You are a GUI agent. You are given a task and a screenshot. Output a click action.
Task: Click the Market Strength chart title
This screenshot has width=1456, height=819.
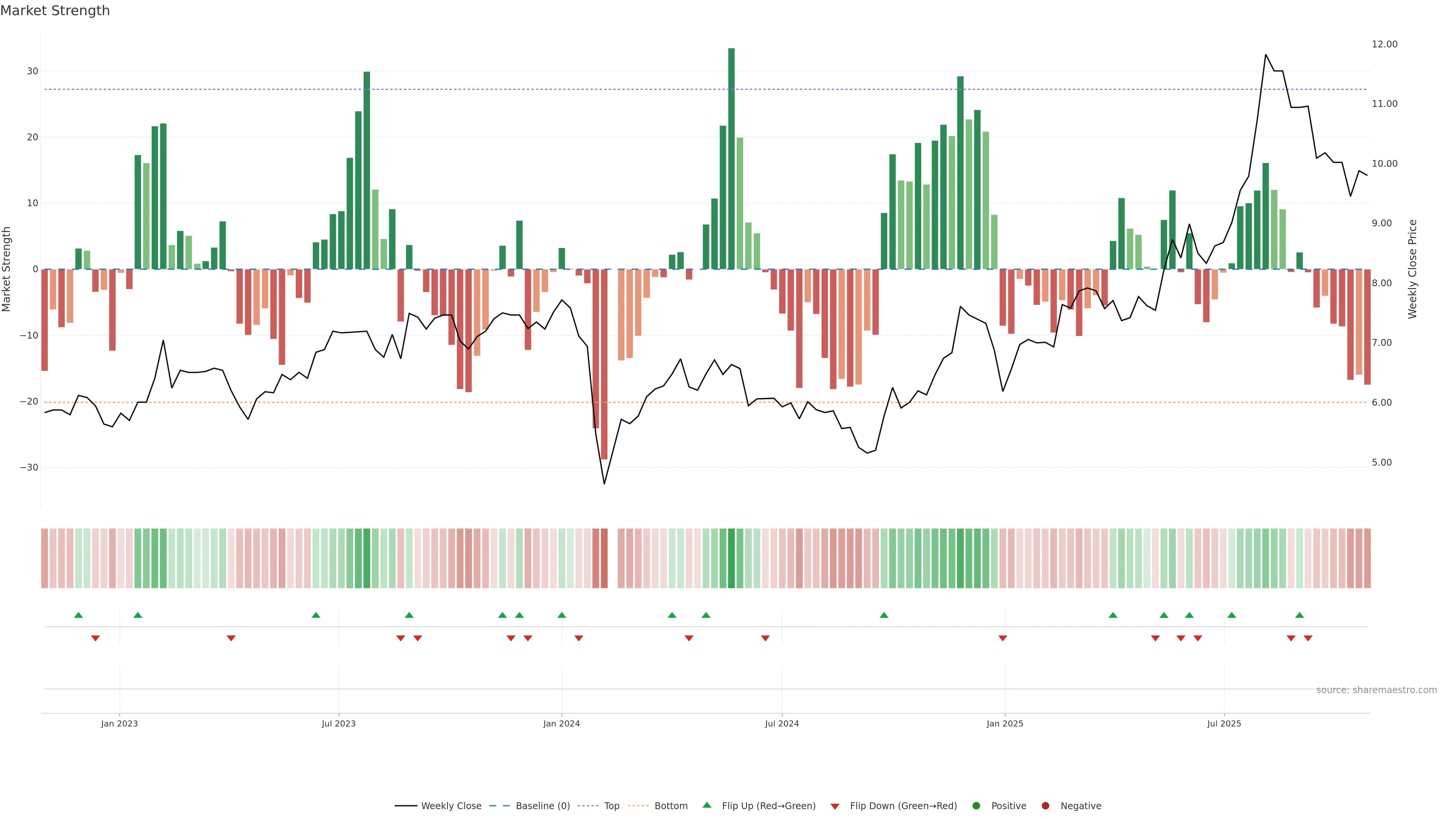click(55, 11)
